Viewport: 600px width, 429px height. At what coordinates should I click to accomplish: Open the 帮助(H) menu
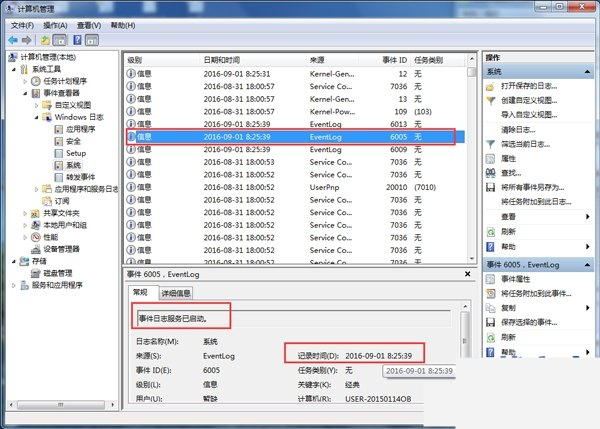[x=122, y=25]
